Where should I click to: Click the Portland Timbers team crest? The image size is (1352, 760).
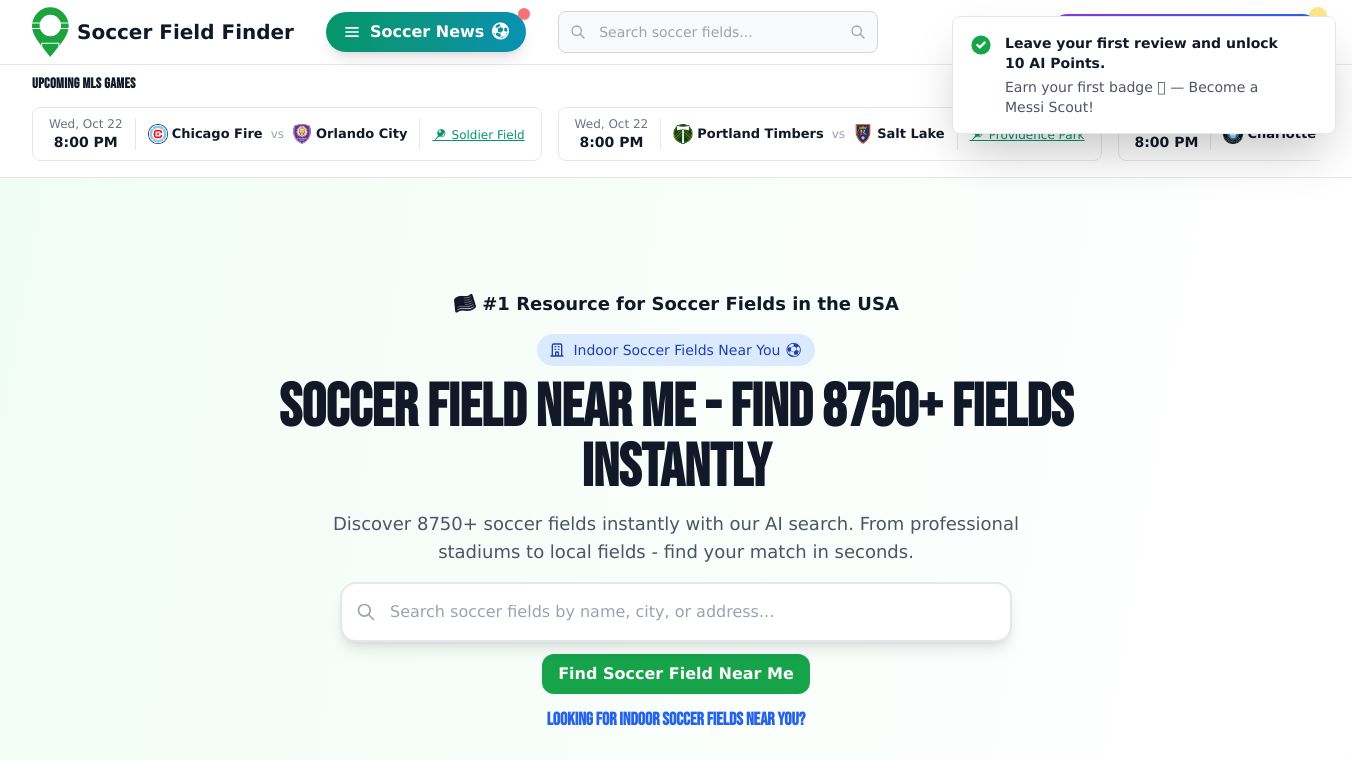tap(683, 134)
